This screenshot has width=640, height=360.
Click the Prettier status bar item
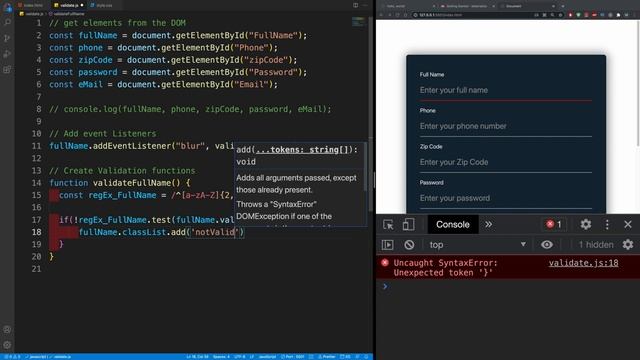pos(327,357)
